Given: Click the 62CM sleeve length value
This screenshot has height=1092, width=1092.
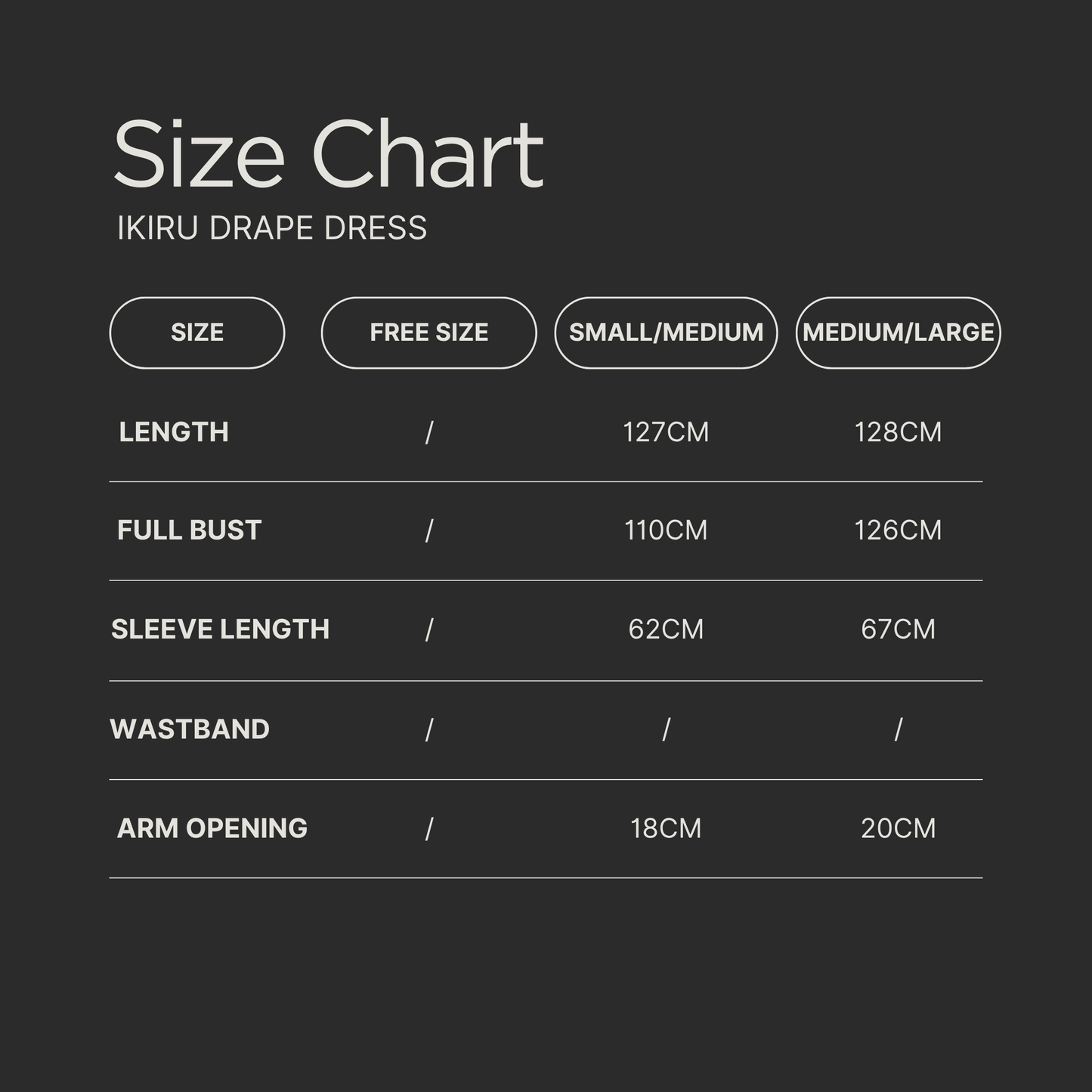Looking at the screenshot, I should 666,630.
